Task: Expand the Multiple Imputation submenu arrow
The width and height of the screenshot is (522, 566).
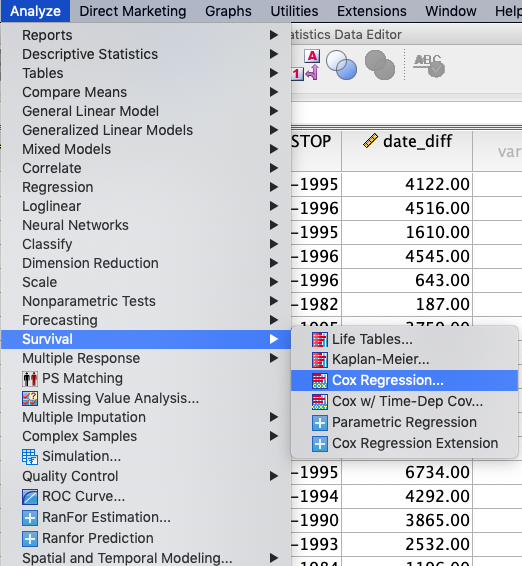Action: pos(274,417)
